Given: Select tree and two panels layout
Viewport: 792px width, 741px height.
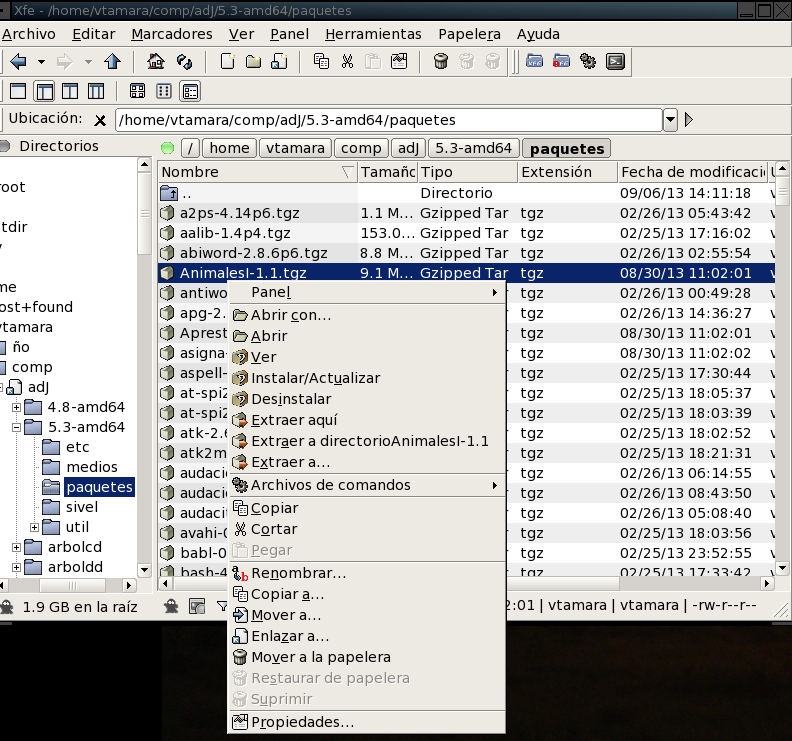Looking at the screenshot, I should tap(96, 91).
